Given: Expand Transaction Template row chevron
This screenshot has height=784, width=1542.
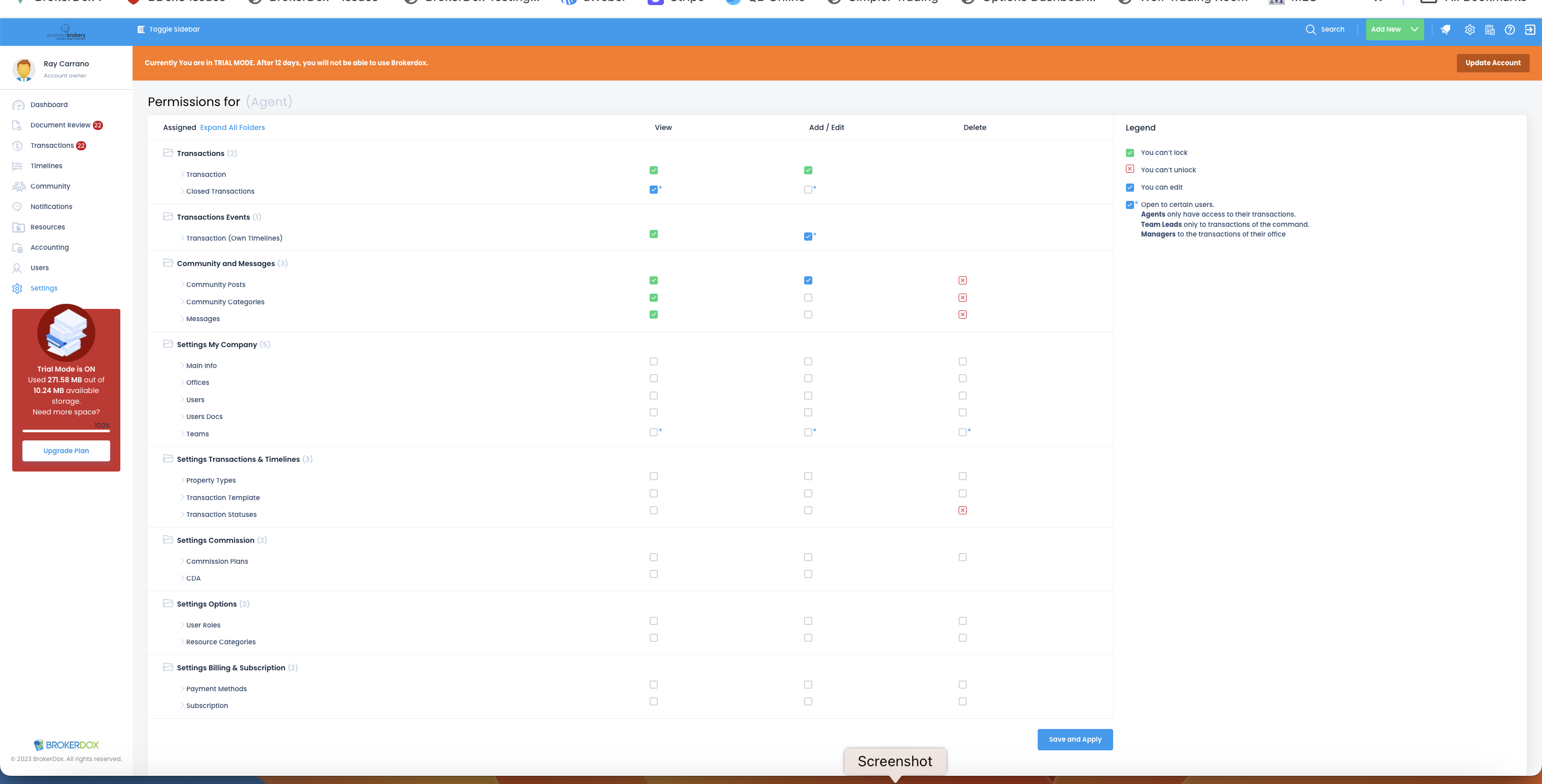Looking at the screenshot, I should click(x=182, y=498).
